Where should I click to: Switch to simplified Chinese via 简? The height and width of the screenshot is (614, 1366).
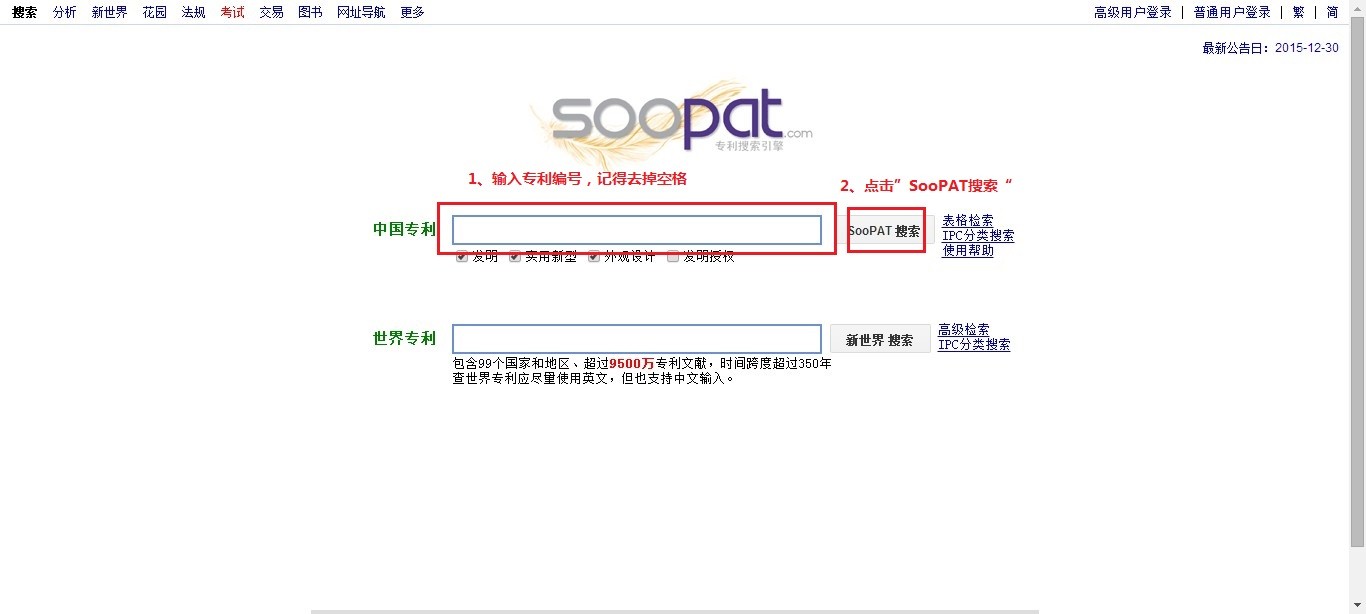tap(1332, 12)
